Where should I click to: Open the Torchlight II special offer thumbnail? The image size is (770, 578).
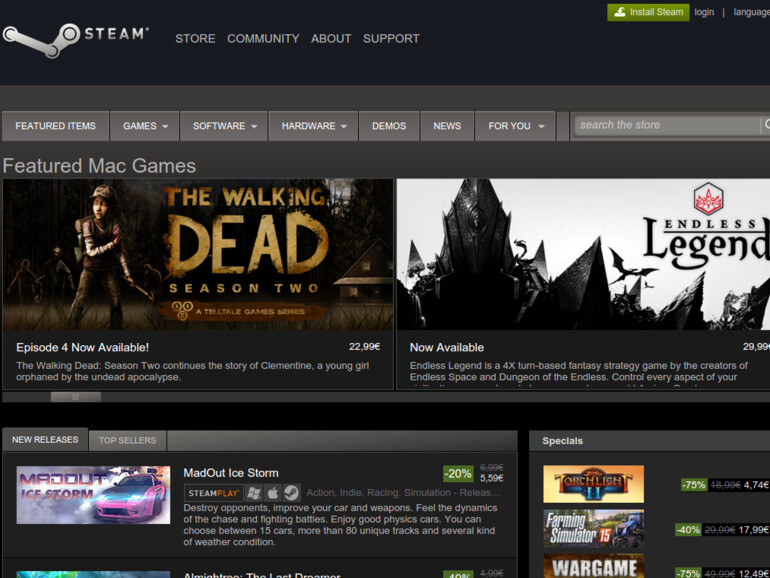593,484
